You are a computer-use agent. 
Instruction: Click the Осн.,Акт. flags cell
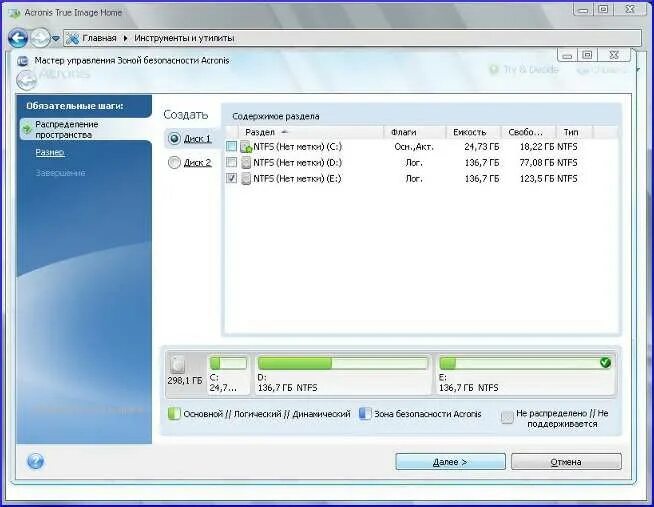414,147
